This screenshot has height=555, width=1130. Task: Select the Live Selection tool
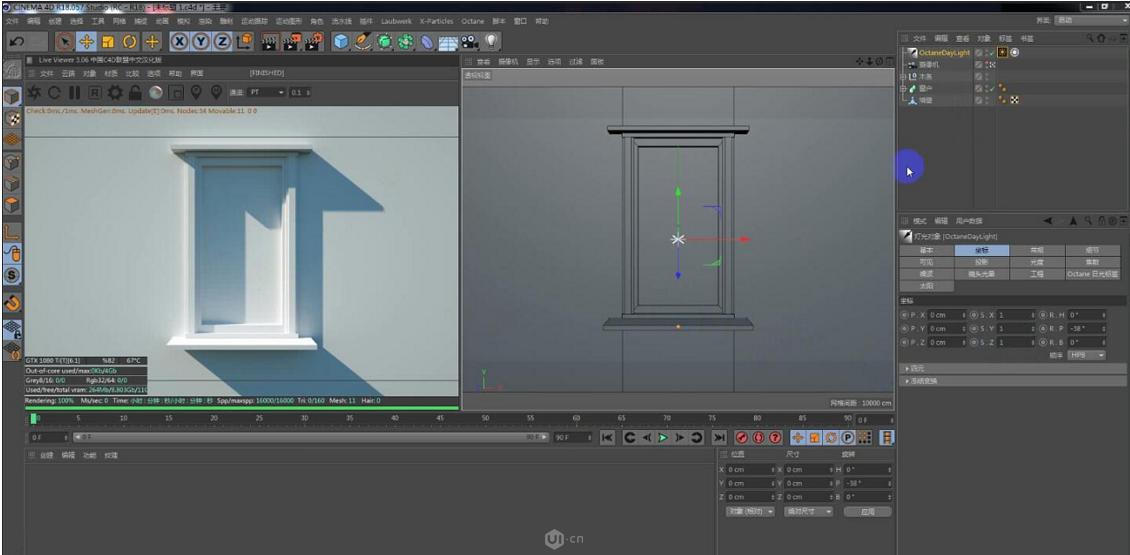pyautogui.click(x=65, y=42)
